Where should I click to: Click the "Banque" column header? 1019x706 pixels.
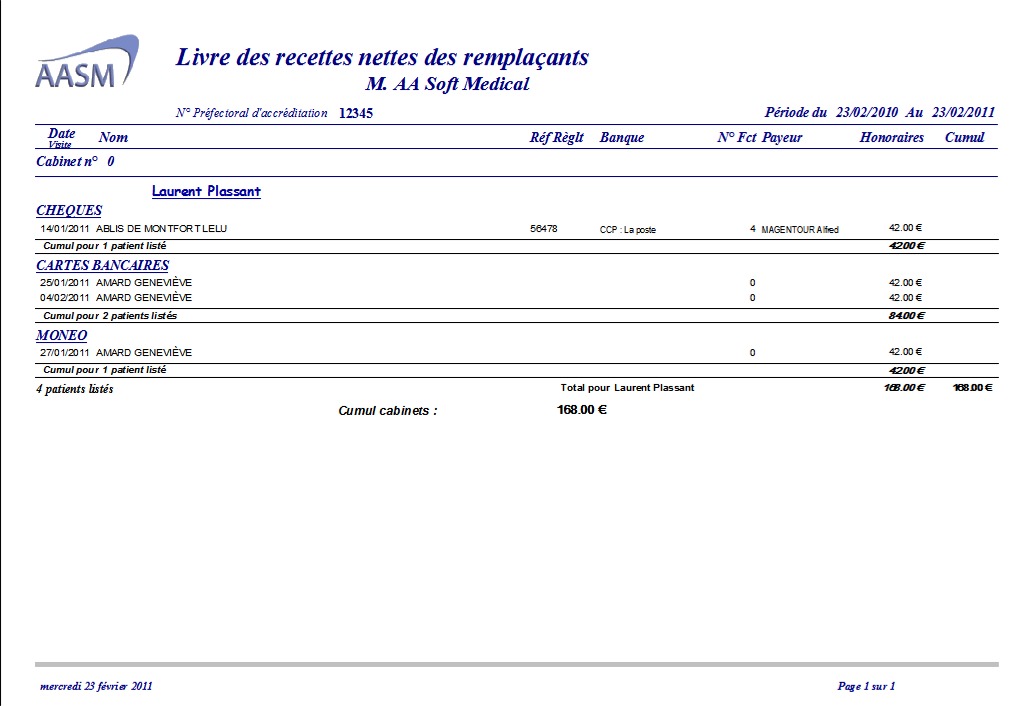point(622,137)
